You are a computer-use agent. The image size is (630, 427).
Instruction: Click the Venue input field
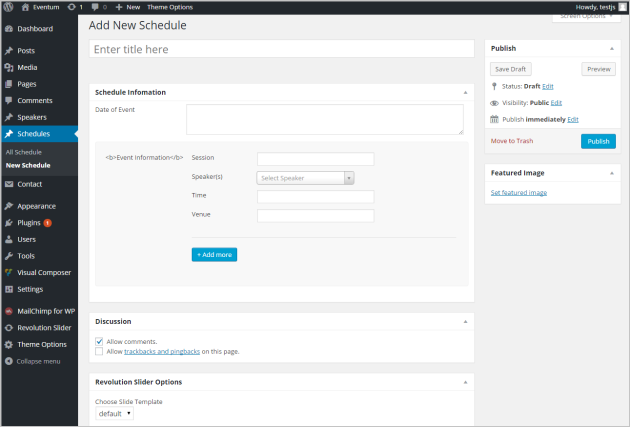[315, 216]
